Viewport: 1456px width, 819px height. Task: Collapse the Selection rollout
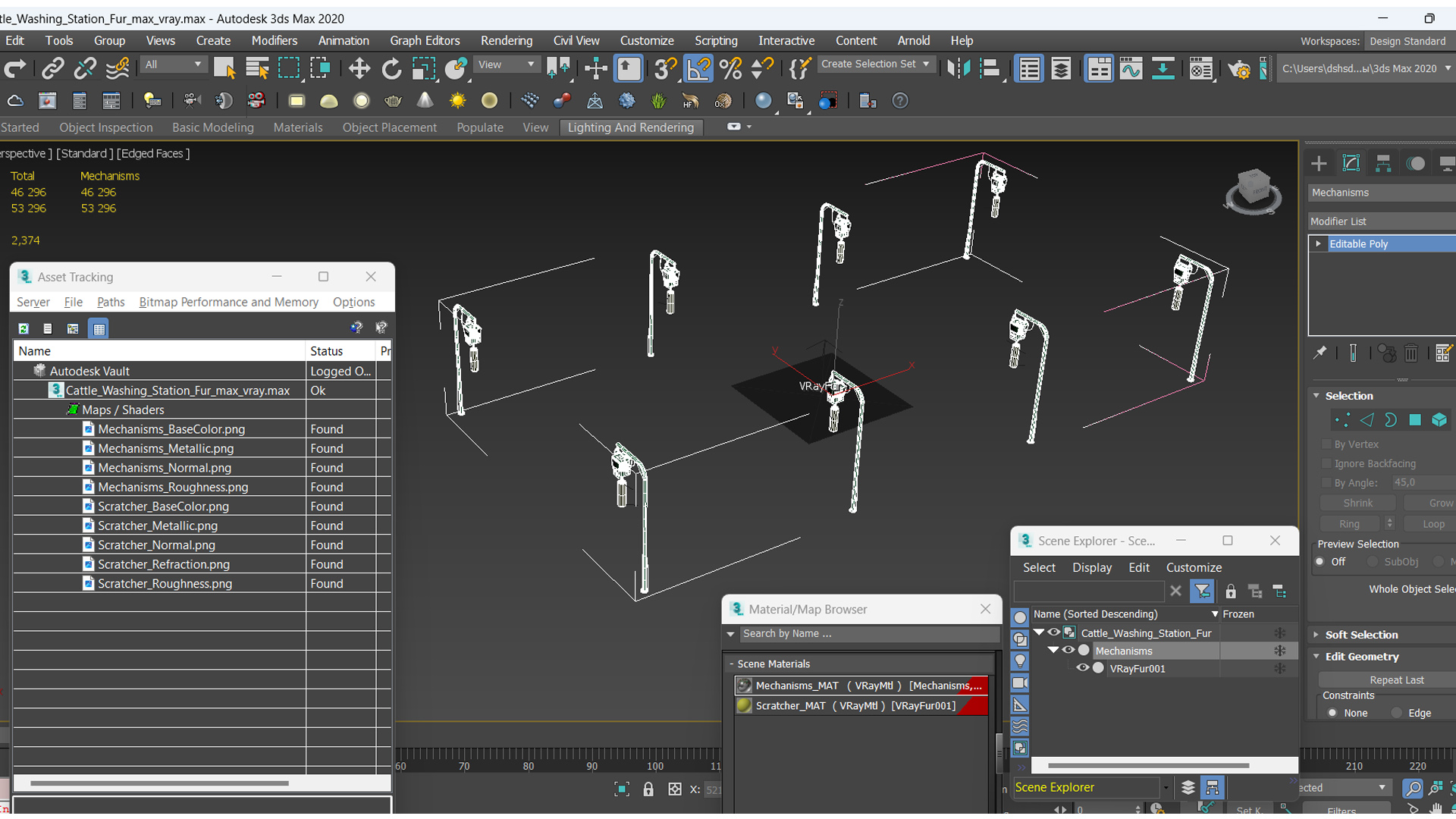(x=1317, y=396)
